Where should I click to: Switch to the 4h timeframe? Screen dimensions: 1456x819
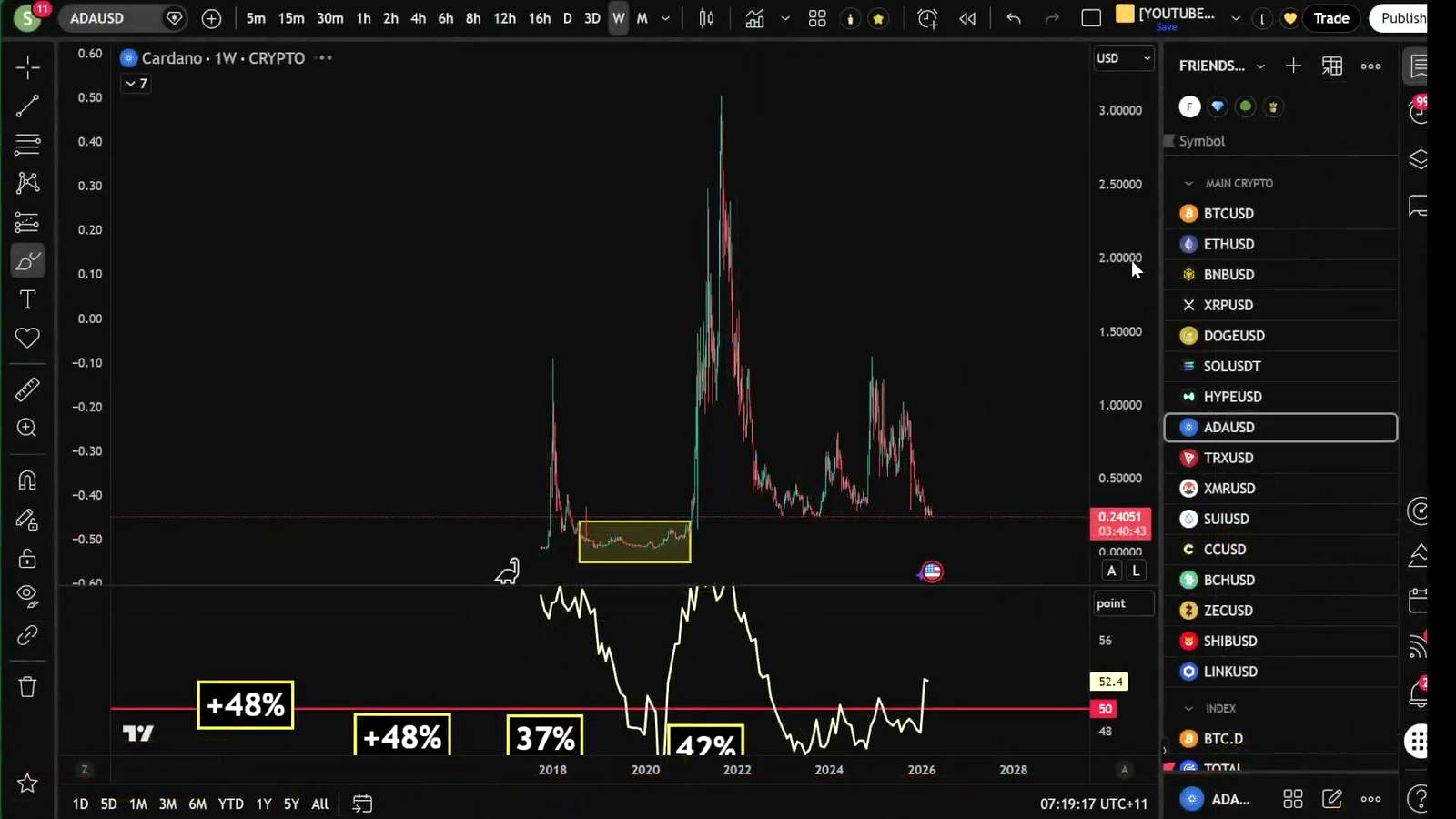[x=418, y=18]
